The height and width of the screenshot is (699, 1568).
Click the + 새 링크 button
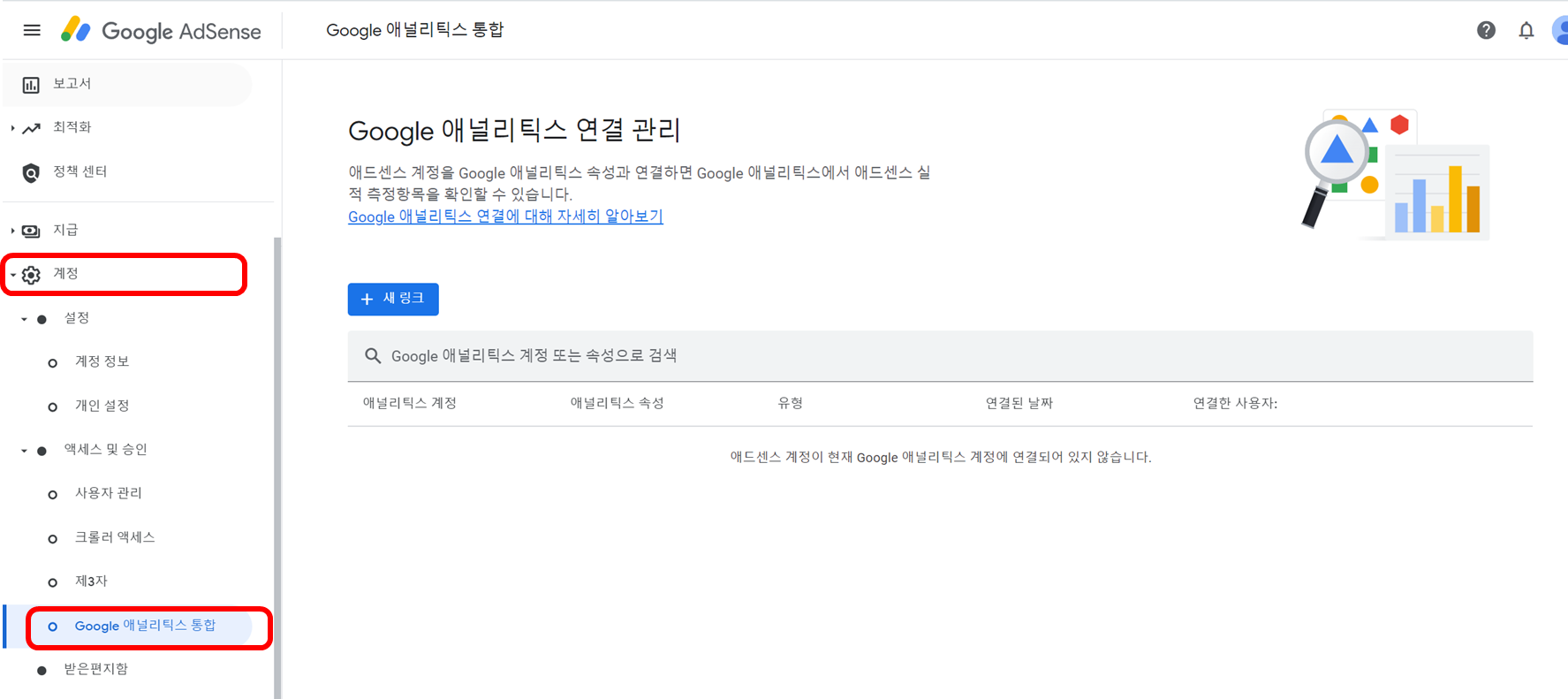(x=393, y=299)
